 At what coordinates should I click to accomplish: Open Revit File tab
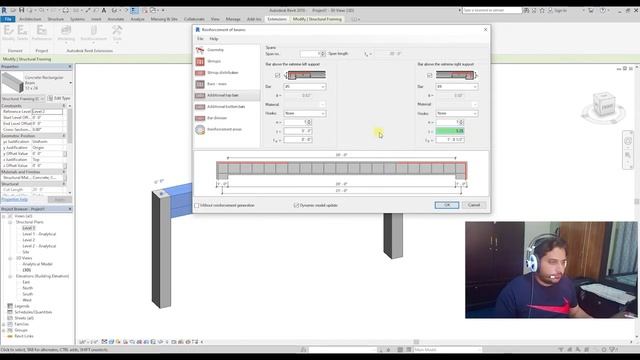[x=8, y=19]
